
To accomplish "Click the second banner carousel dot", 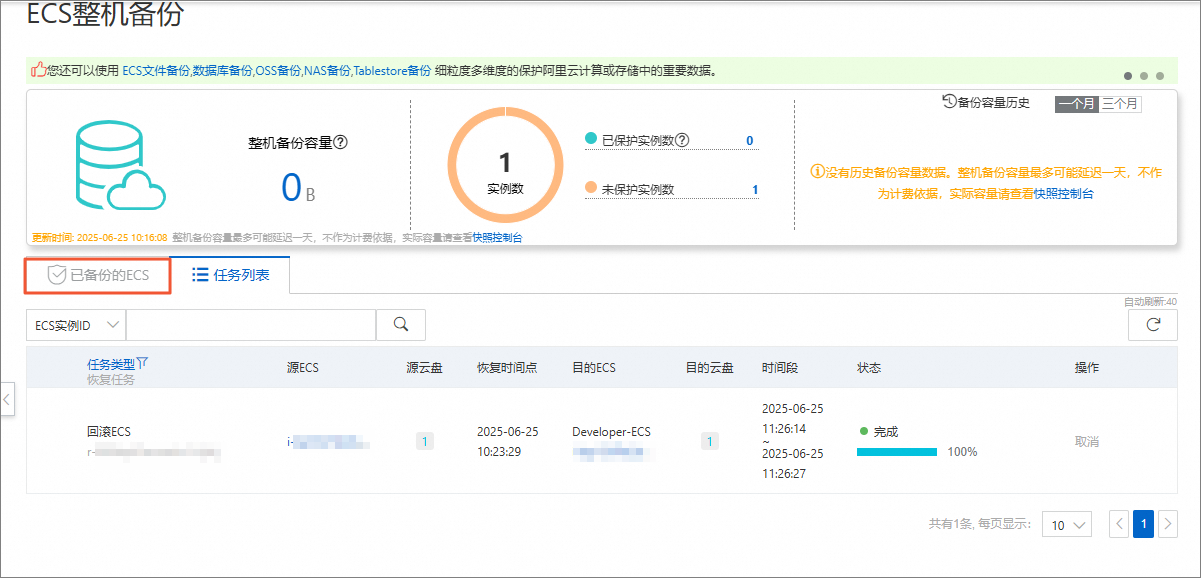I will (x=1145, y=75).
